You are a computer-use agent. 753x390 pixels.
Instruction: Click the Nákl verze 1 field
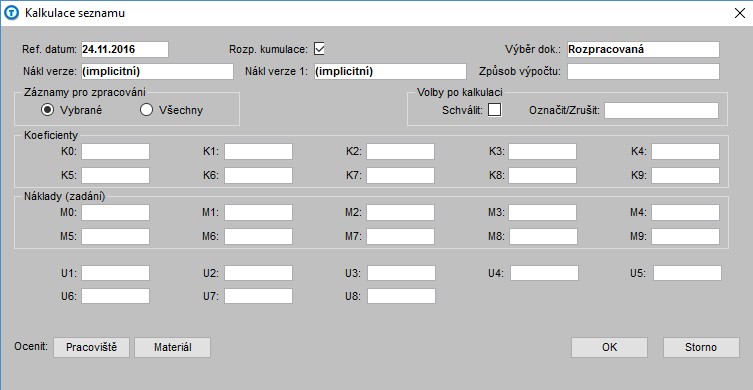390,72
